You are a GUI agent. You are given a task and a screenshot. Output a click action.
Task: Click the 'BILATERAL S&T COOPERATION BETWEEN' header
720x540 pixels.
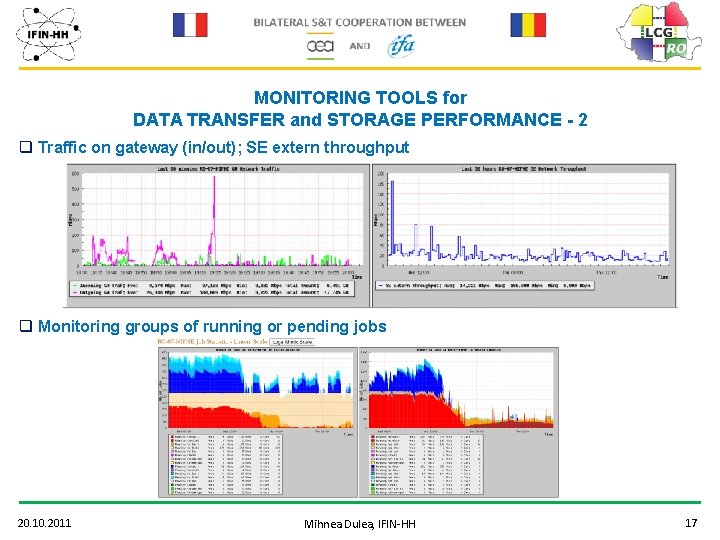pos(360,22)
